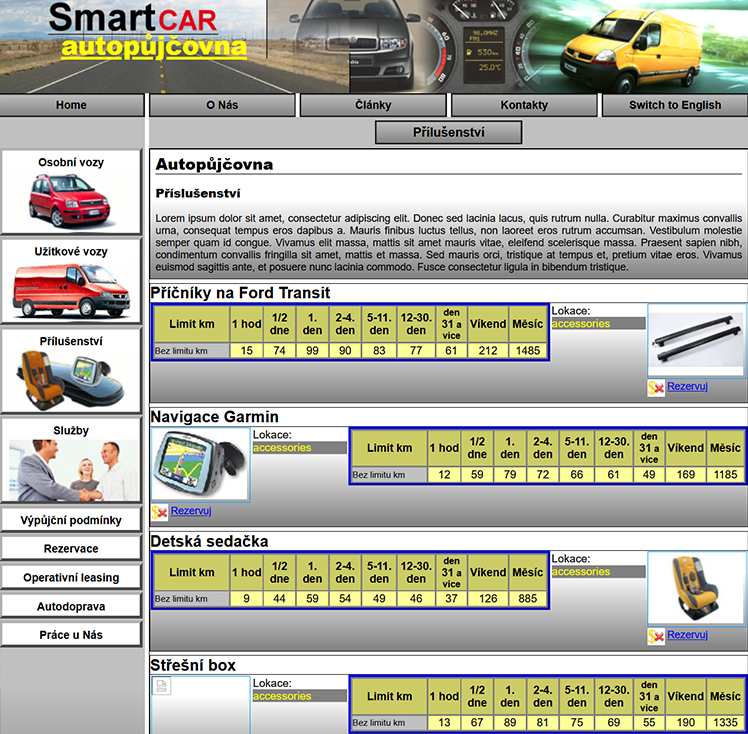
Task: Open the O Nás page
Action: click(222, 105)
